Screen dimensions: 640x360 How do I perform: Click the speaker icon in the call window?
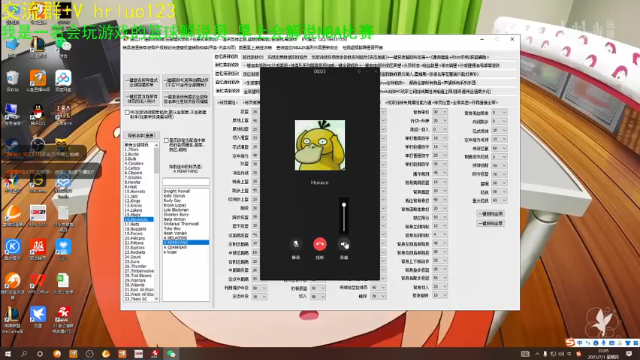(x=344, y=244)
